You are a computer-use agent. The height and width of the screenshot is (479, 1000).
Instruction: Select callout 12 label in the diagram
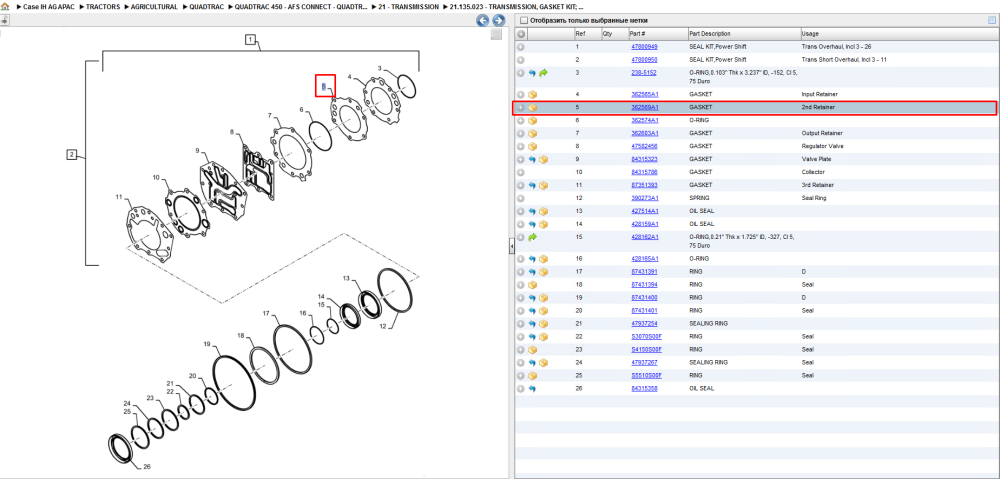point(383,325)
